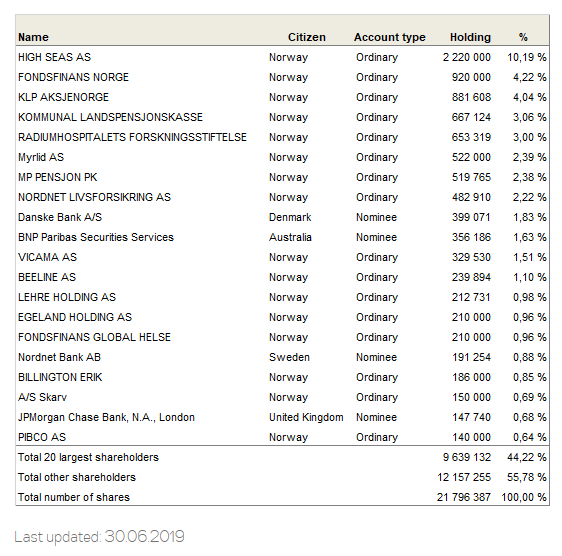Click Denmark in the Citizen column
Screen dimensions: 562x556
(290, 217)
